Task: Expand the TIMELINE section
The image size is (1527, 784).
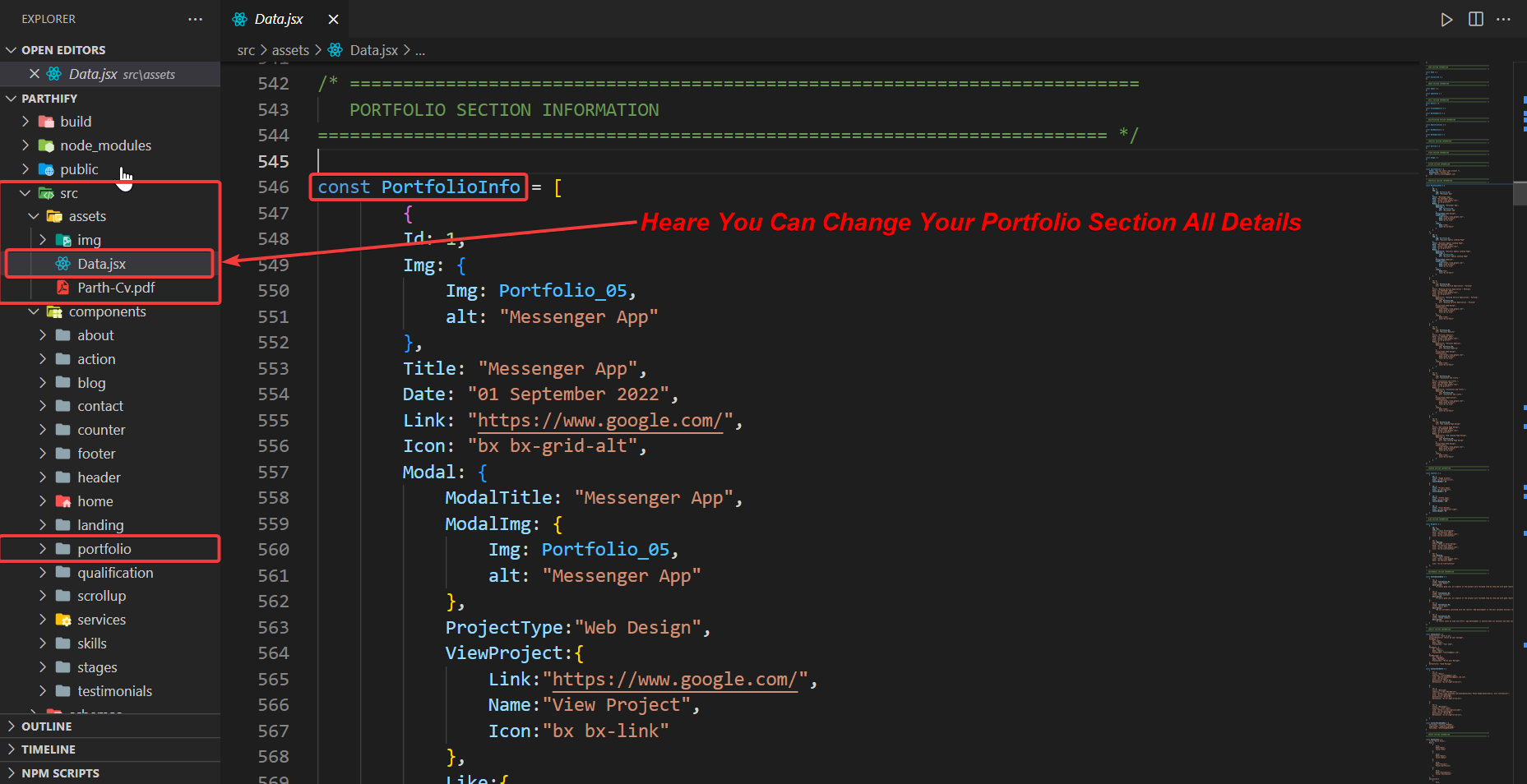Action: click(x=12, y=749)
